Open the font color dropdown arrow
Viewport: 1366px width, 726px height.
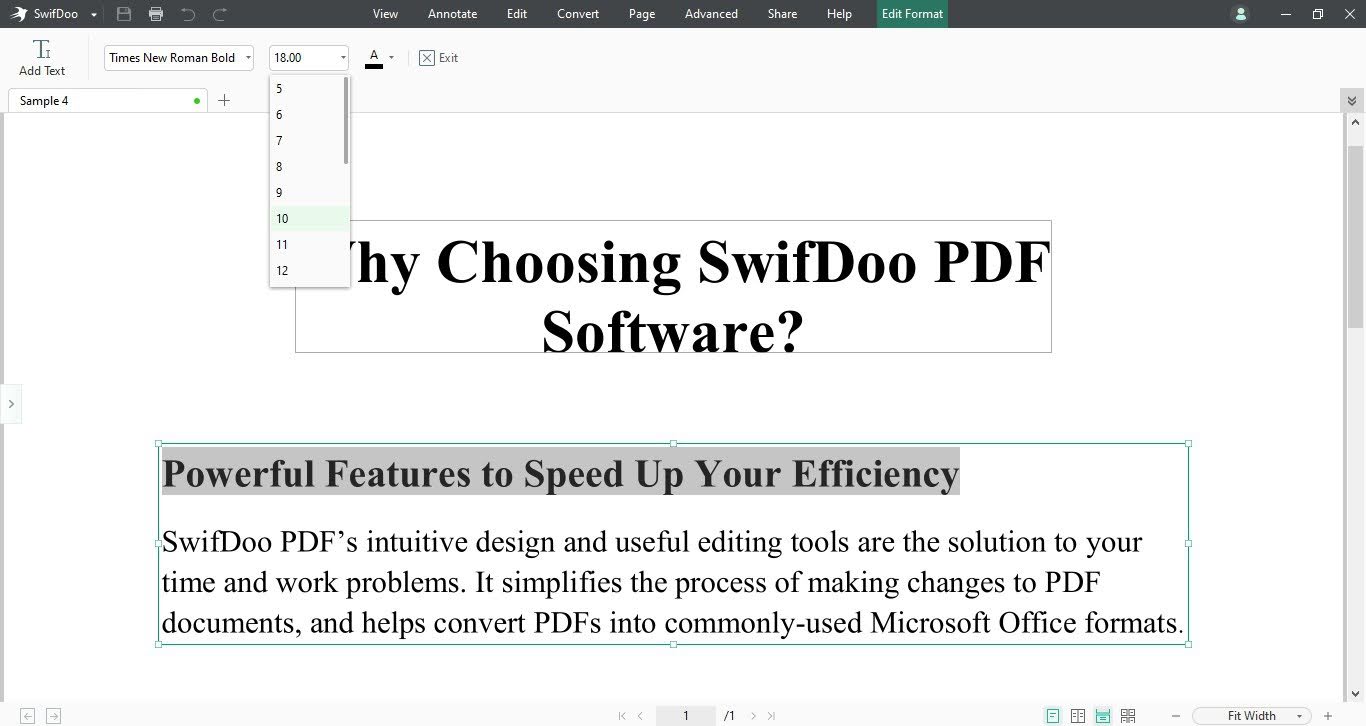pos(391,58)
